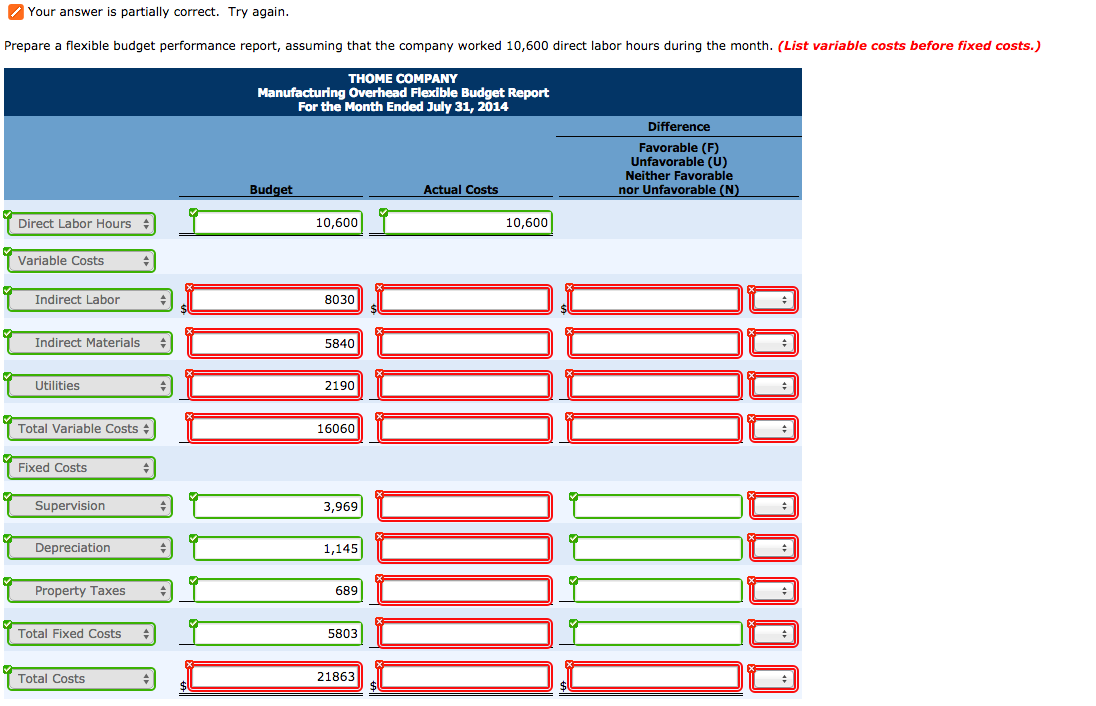Image resolution: width=1096 pixels, height=706 pixels.
Task: Click the Actual Costs field for Depreciation
Action: [x=464, y=547]
